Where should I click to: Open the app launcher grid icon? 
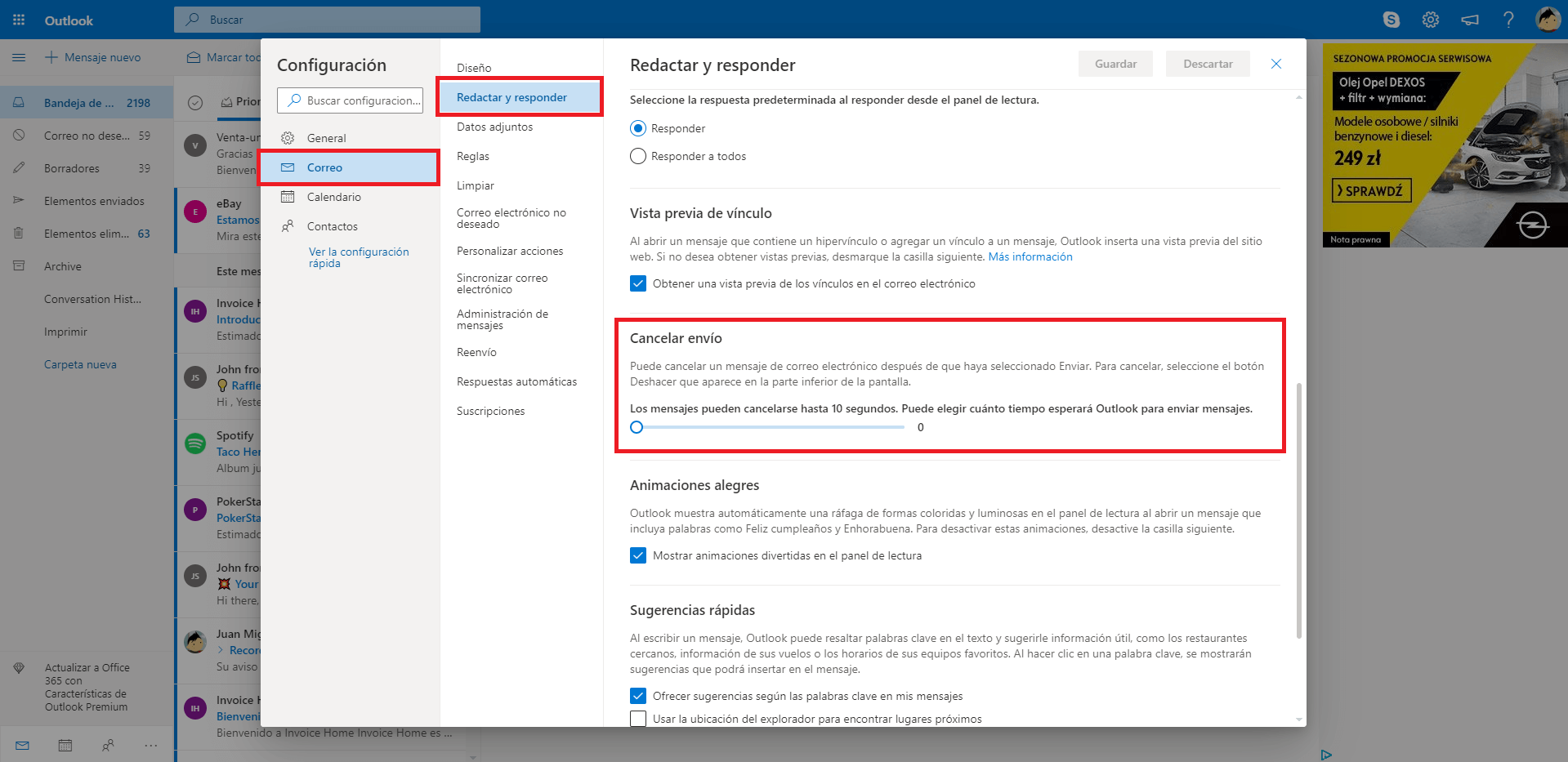point(19,20)
